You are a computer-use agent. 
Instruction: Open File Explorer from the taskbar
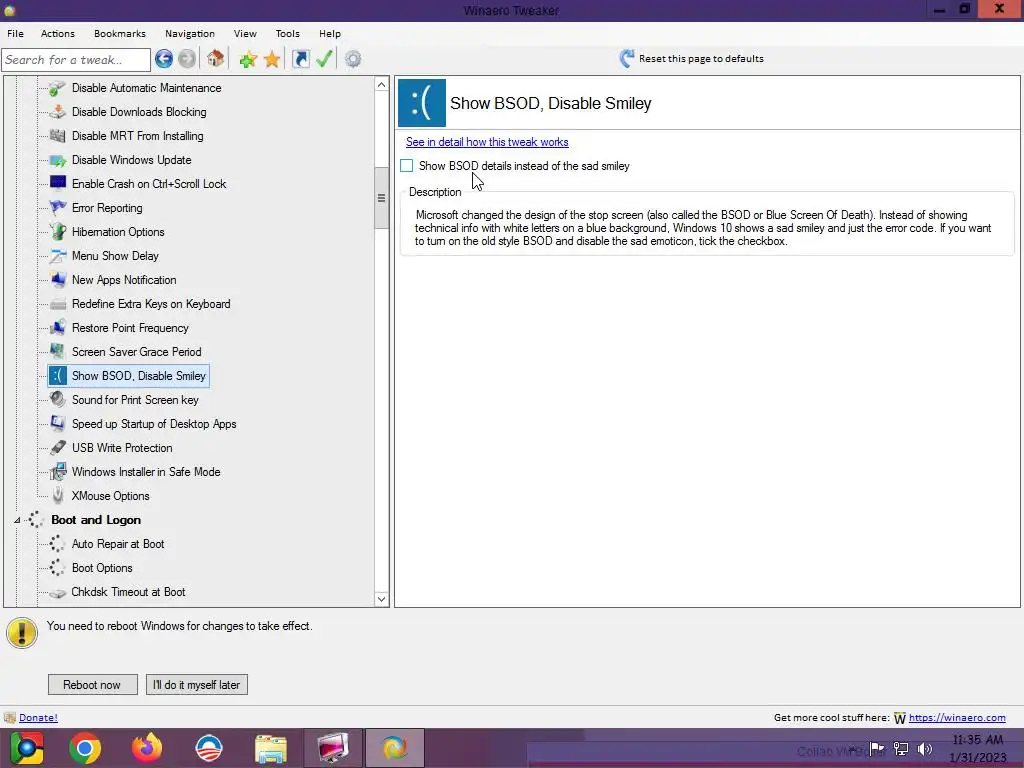pyautogui.click(x=271, y=748)
